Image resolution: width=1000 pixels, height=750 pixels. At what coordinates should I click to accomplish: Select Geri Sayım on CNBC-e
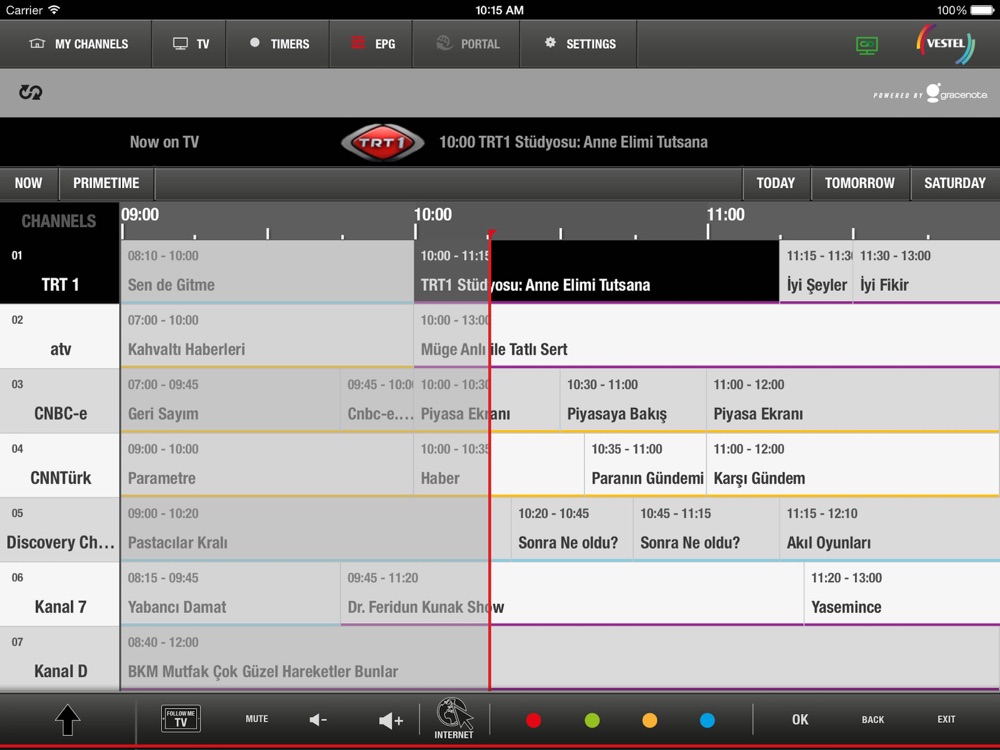coord(230,401)
